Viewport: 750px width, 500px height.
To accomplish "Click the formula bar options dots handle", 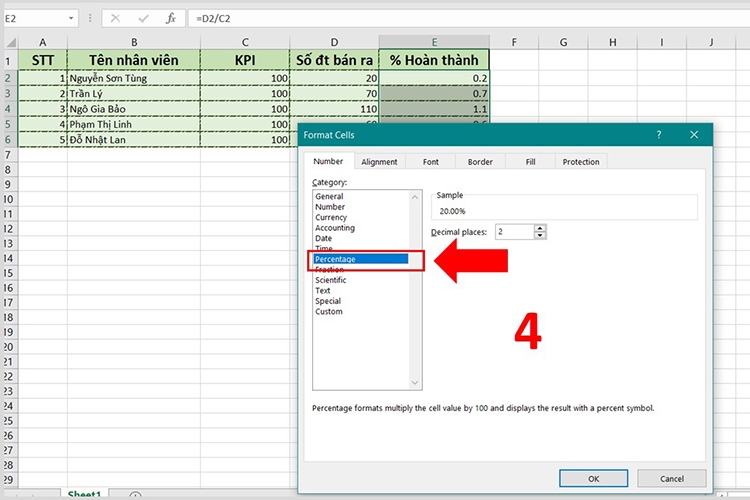I will pyautogui.click(x=90, y=19).
